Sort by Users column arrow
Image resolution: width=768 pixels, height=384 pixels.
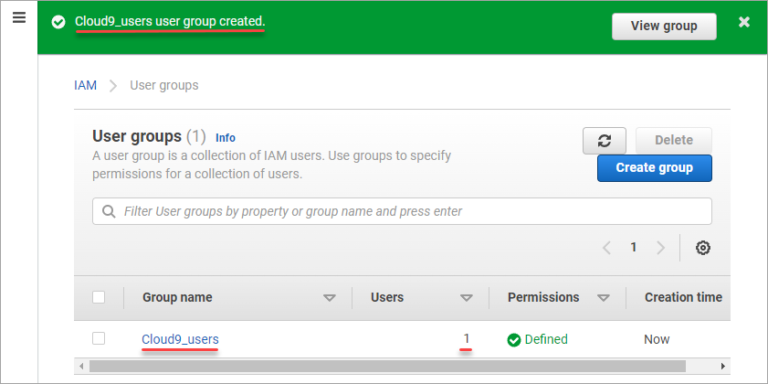(466, 298)
